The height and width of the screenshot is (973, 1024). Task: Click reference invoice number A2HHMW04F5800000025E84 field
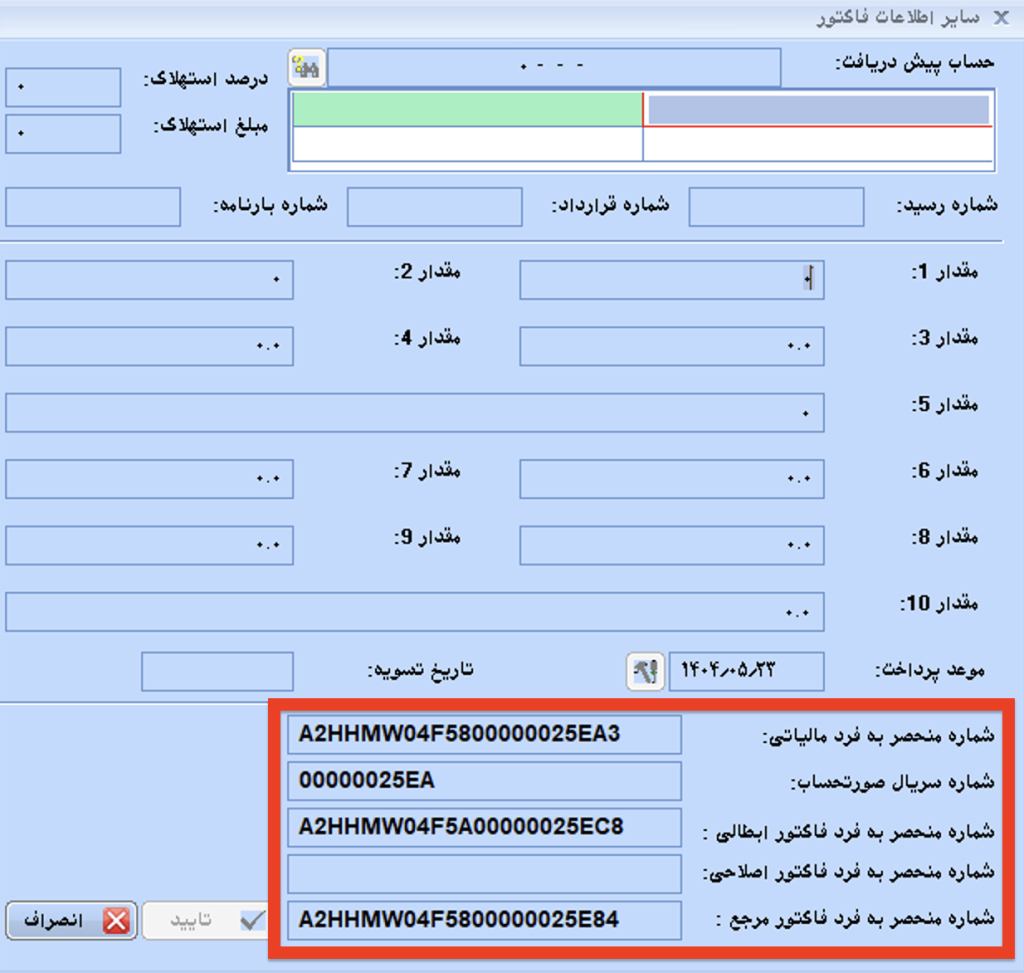485,921
